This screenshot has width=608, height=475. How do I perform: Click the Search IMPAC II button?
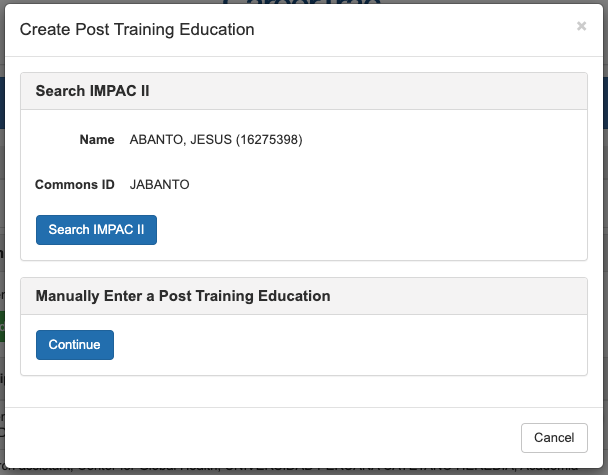[96, 230]
